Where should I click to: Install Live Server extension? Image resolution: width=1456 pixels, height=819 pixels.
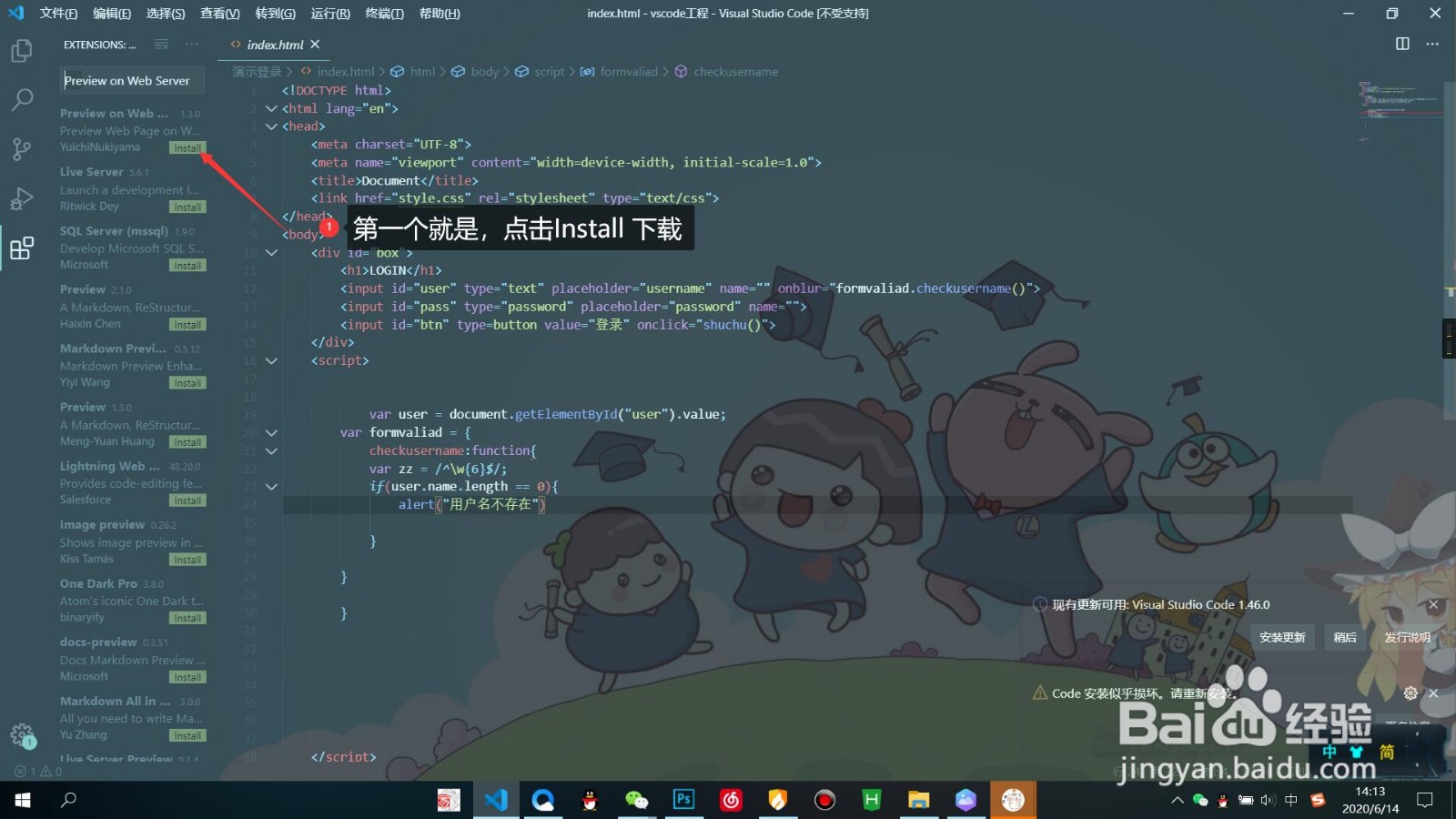point(187,207)
